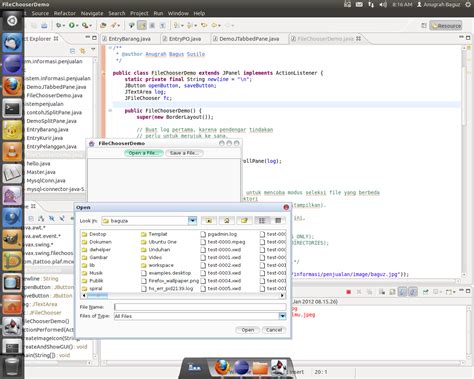The image size is (474, 379).
Task: Click the Open button in Open dialog
Action: tap(248, 330)
